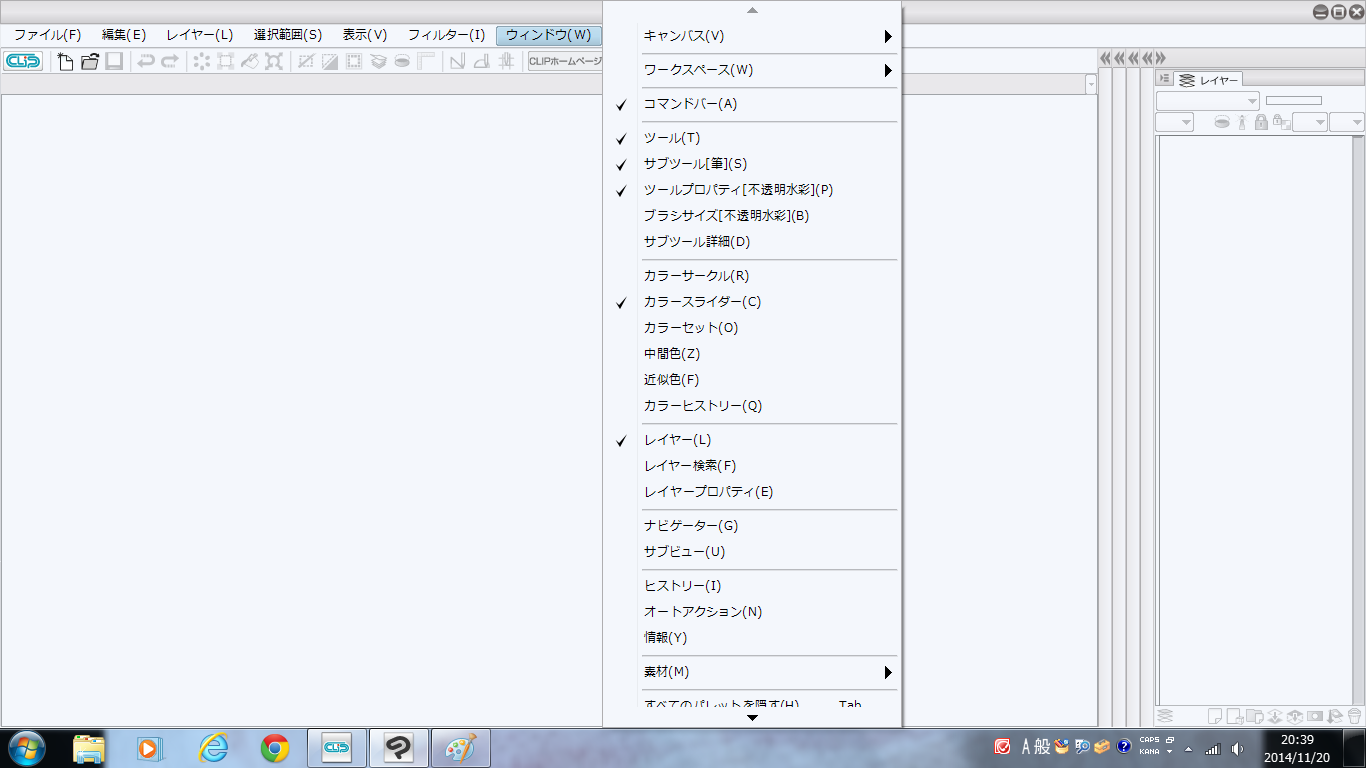Click the menu scroll-down arrow

pos(753,717)
